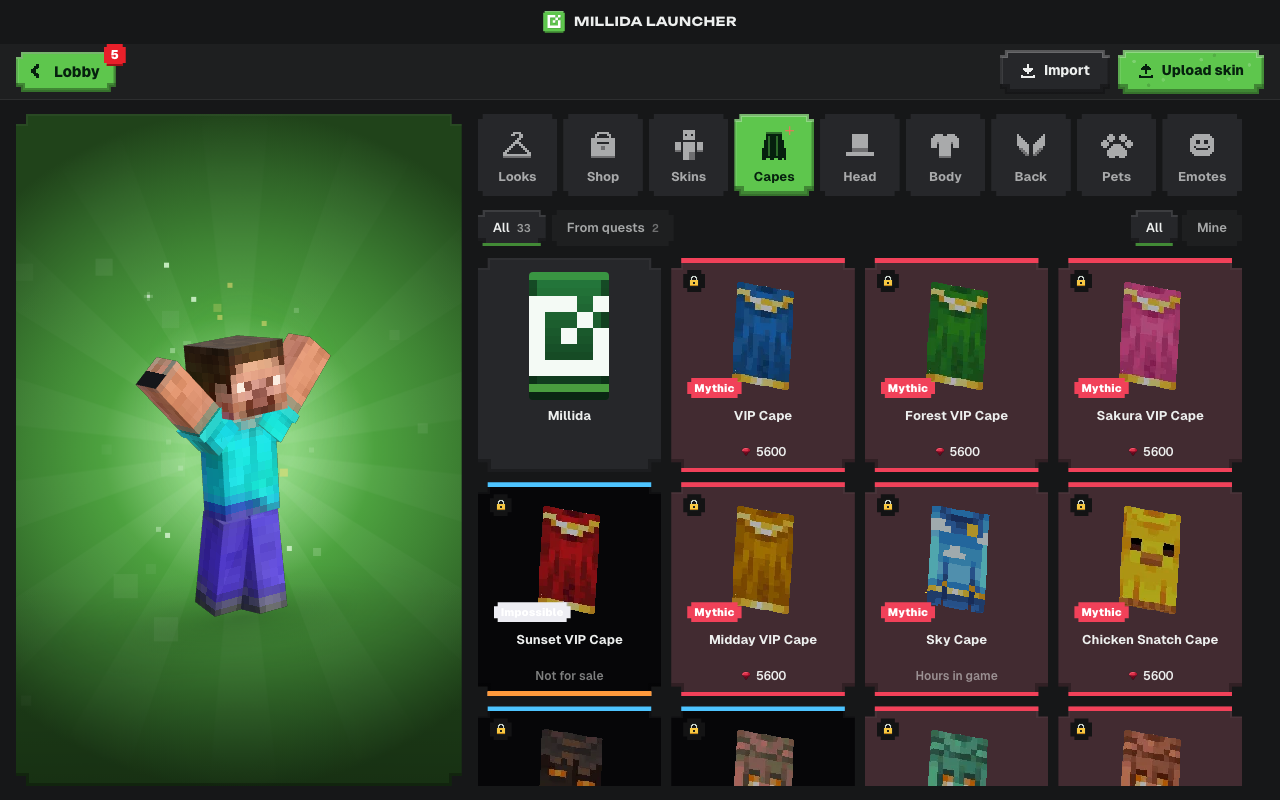Click lock icon on Chicken Snatch Cape
The image size is (1280, 800).
[x=1081, y=505]
